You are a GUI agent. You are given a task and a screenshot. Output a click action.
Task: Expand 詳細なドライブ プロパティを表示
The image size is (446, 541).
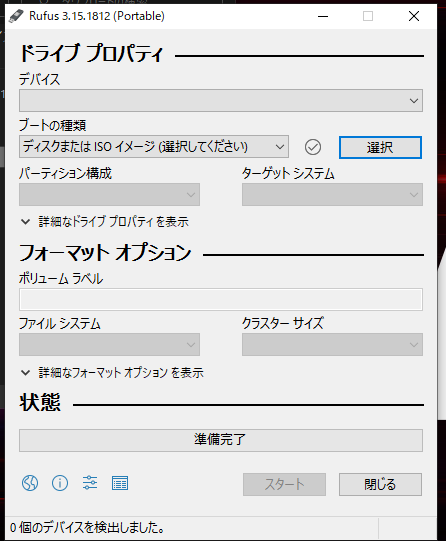(x=105, y=222)
